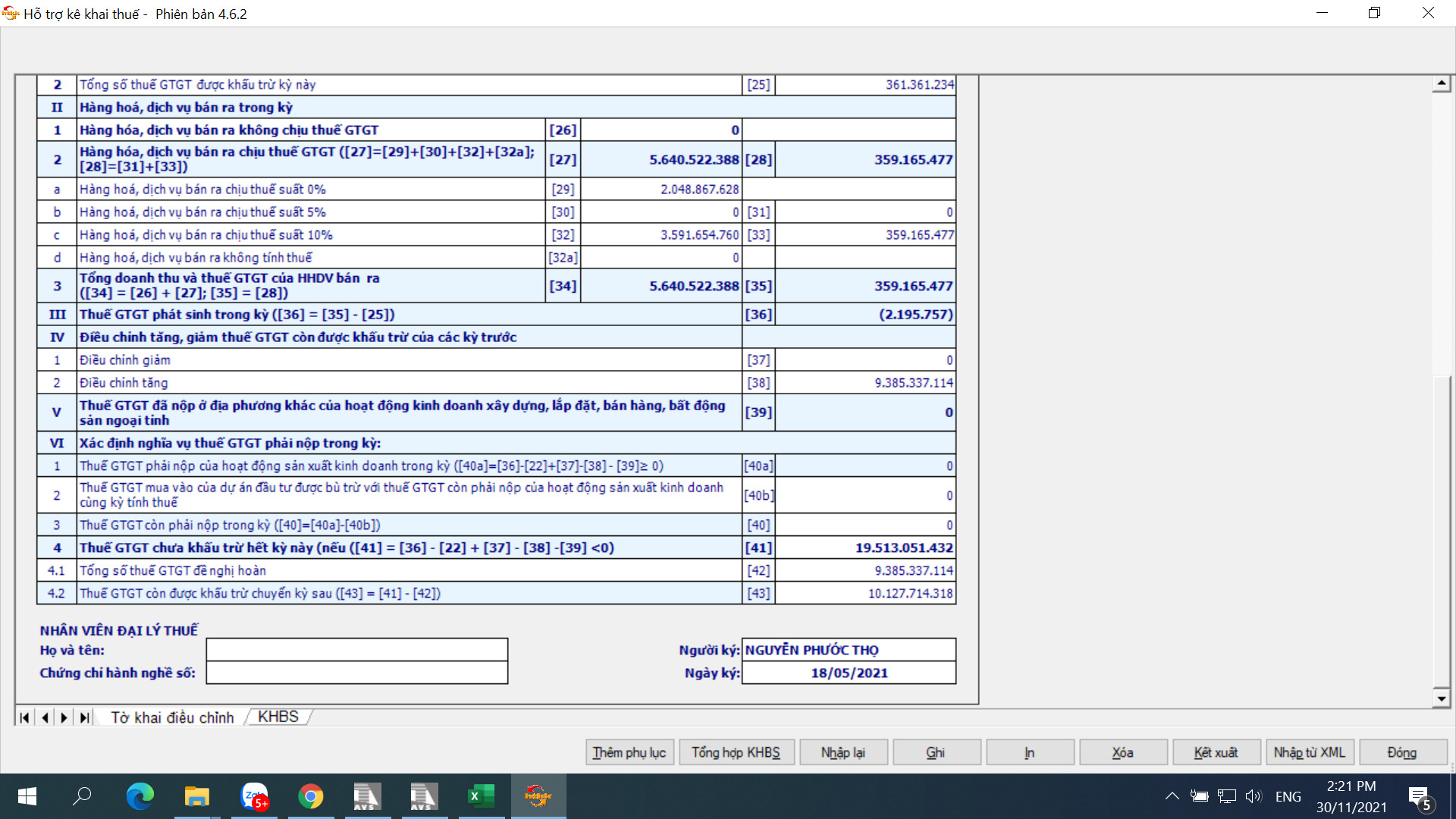Open Microsoft Edge from taskbar

pyautogui.click(x=140, y=796)
